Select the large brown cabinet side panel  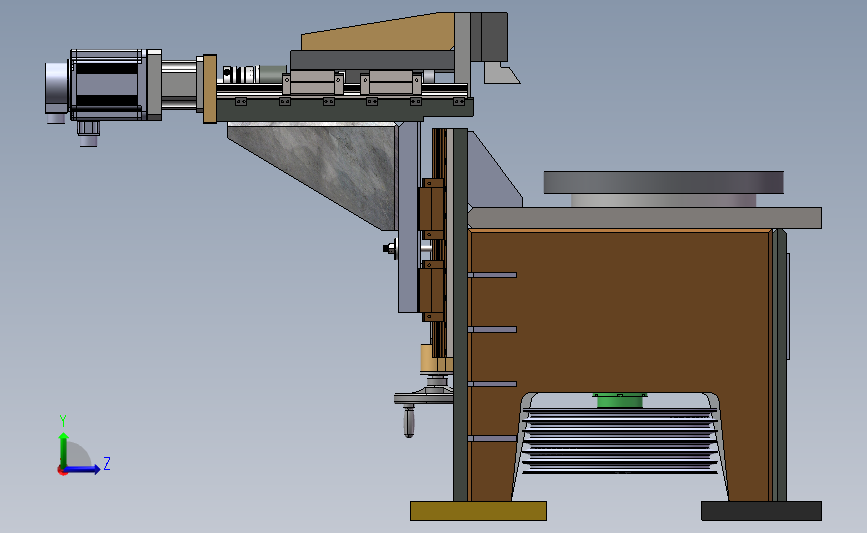click(x=619, y=310)
